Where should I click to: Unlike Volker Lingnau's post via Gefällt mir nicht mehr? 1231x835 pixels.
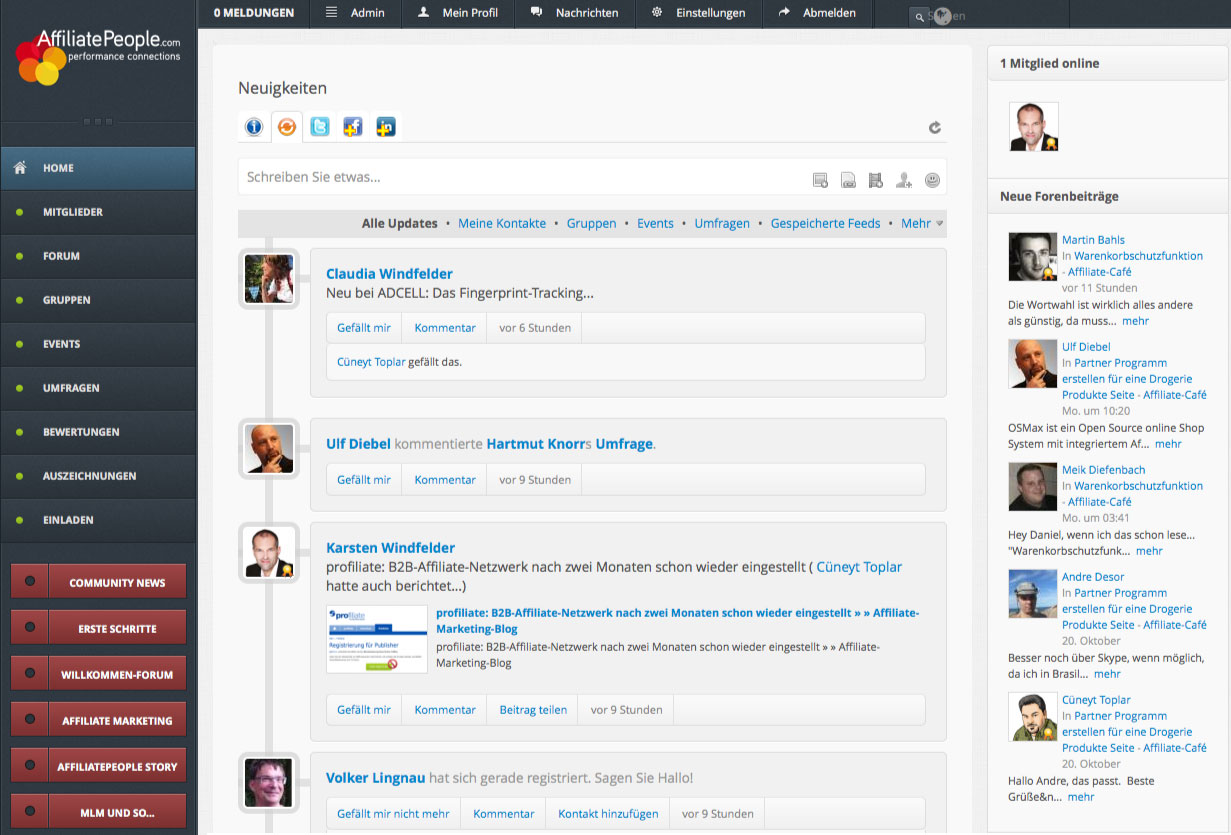click(x=393, y=814)
